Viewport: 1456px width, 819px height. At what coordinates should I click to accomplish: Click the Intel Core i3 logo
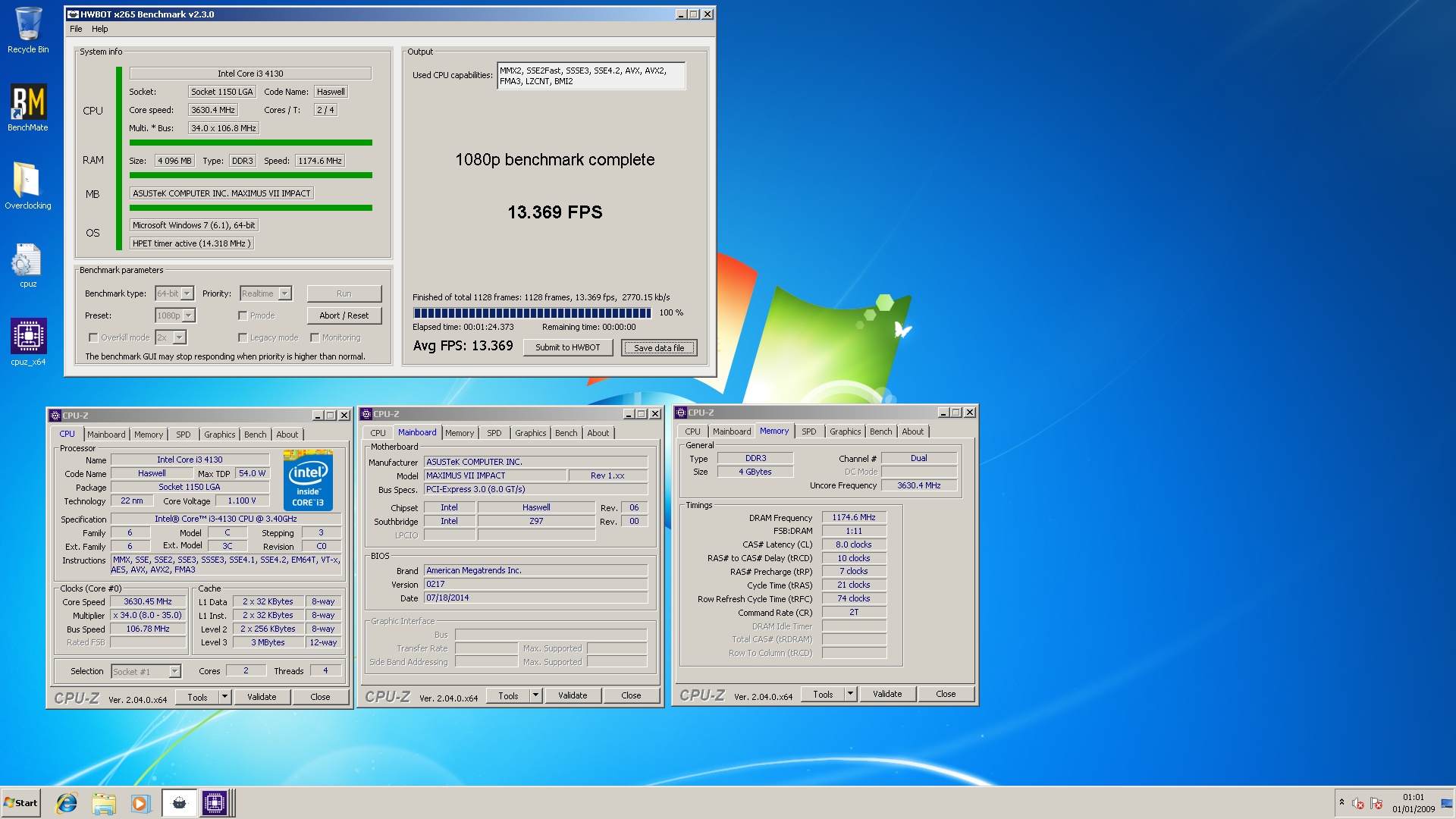(308, 481)
